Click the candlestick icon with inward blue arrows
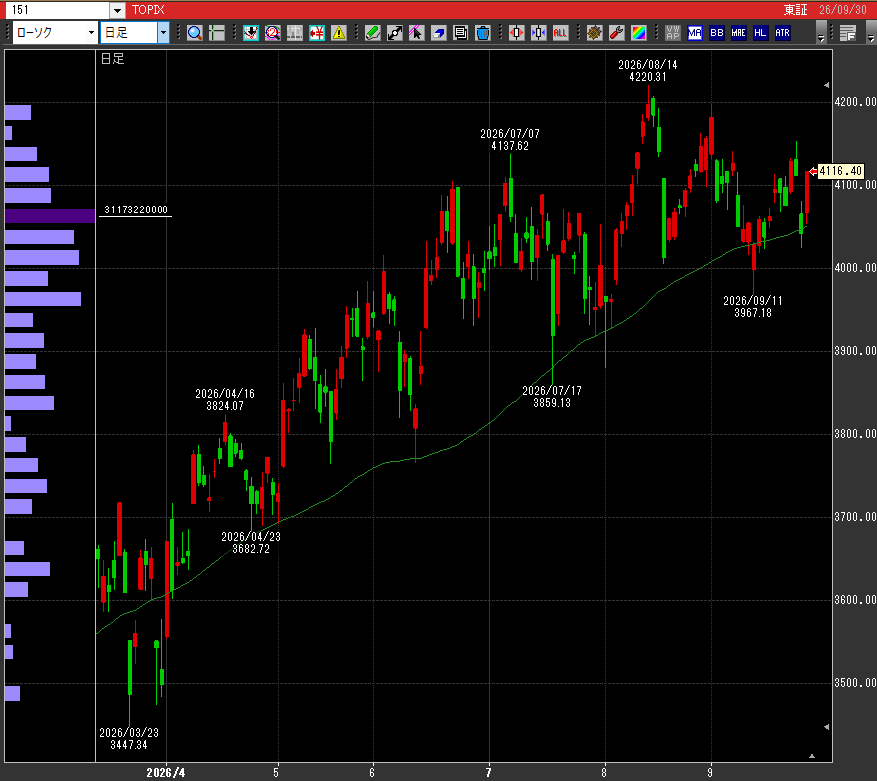The height and width of the screenshot is (781, 877). [538, 33]
